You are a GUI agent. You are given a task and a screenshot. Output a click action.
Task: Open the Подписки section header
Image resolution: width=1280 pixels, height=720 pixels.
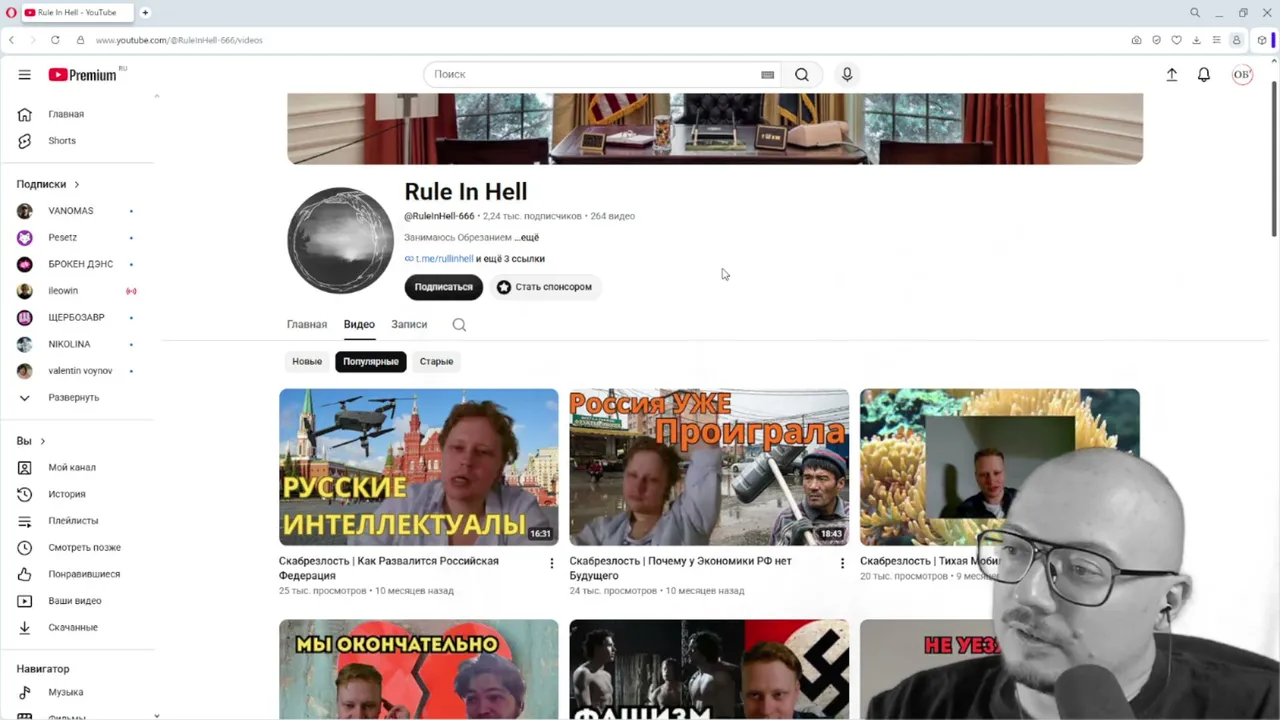(x=47, y=184)
